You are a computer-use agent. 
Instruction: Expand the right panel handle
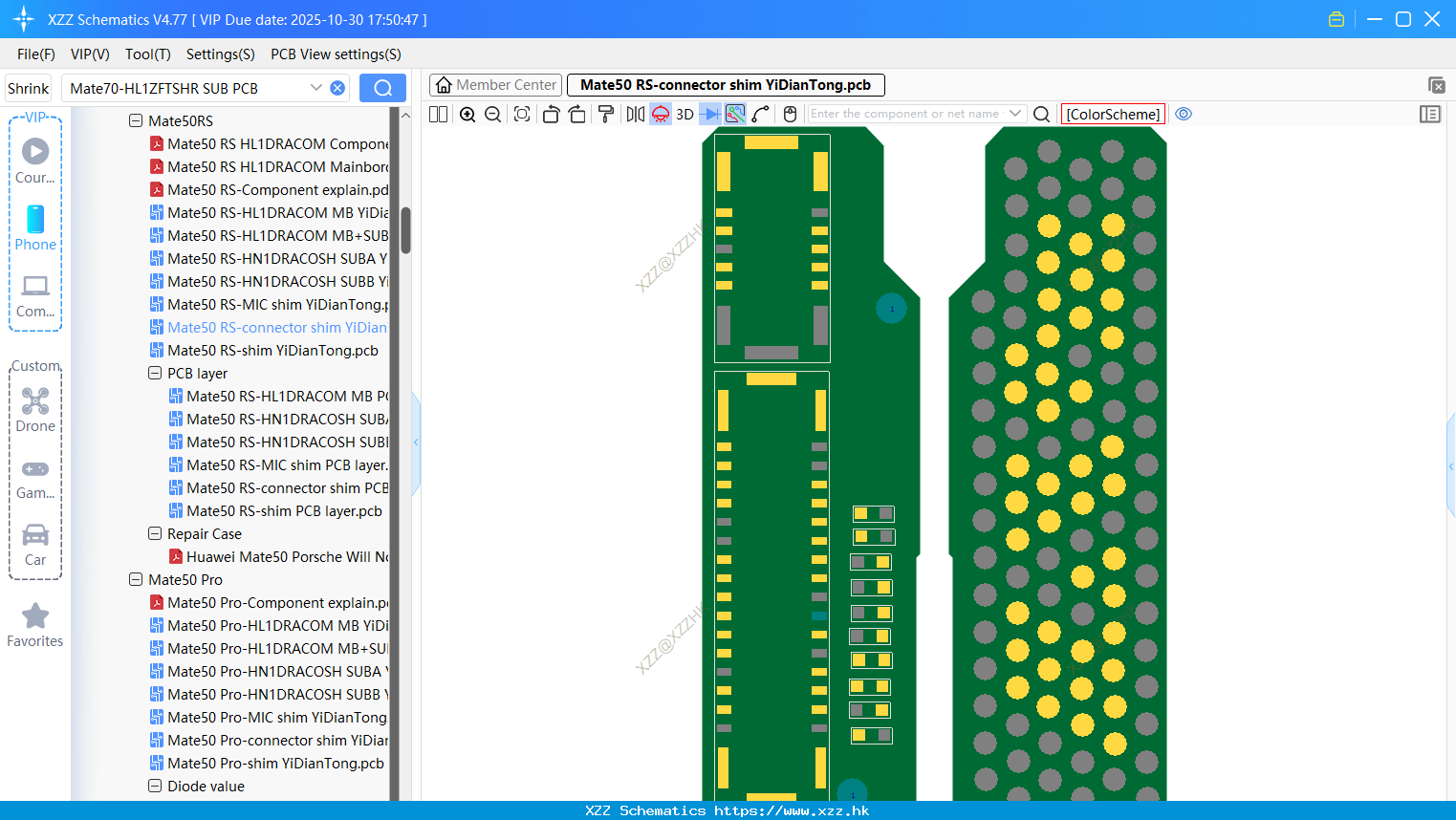tap(1451, 466)
